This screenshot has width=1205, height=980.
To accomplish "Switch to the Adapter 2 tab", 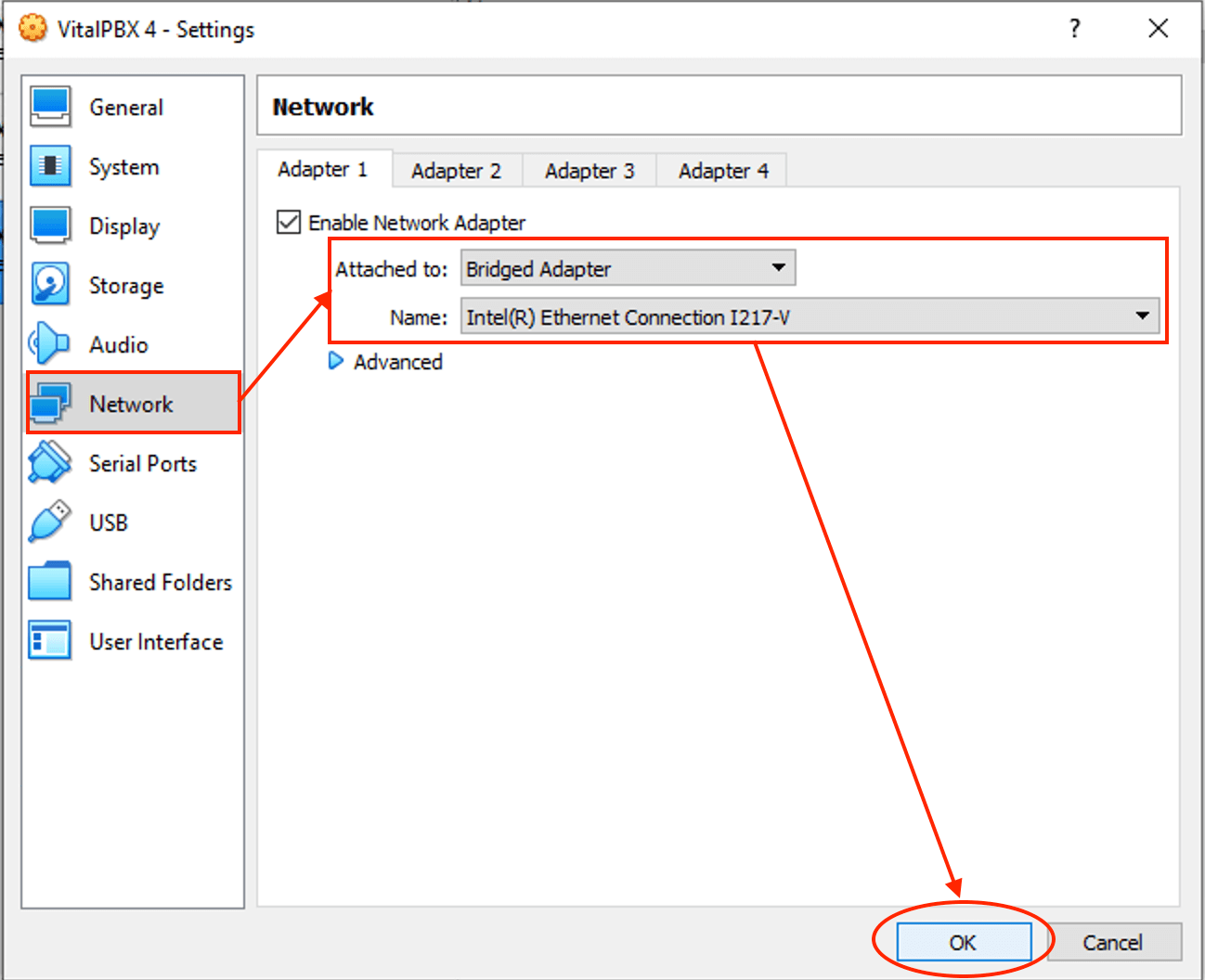I will [456, 170].
